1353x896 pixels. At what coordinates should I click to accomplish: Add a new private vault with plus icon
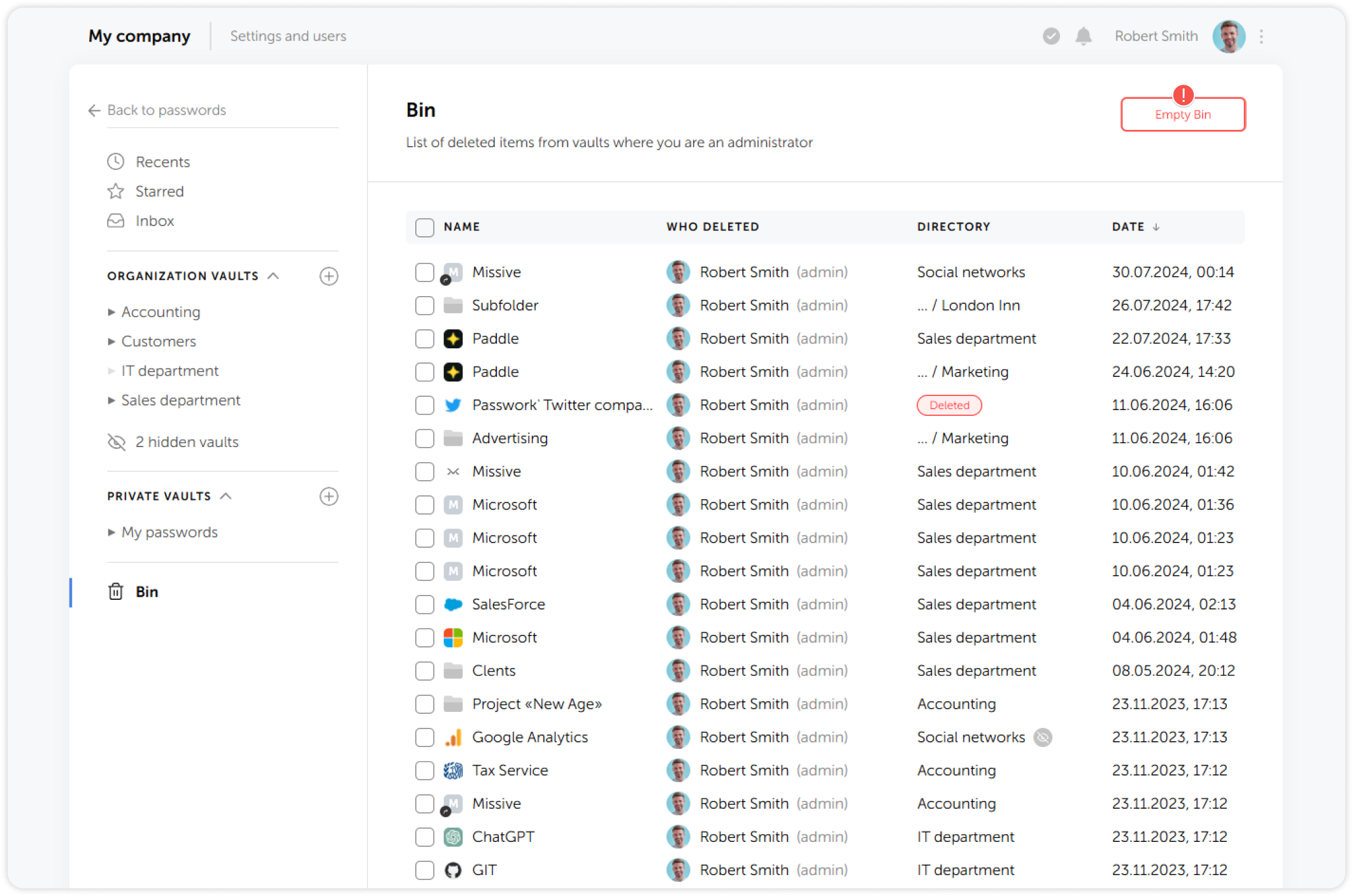pos(329,496)
